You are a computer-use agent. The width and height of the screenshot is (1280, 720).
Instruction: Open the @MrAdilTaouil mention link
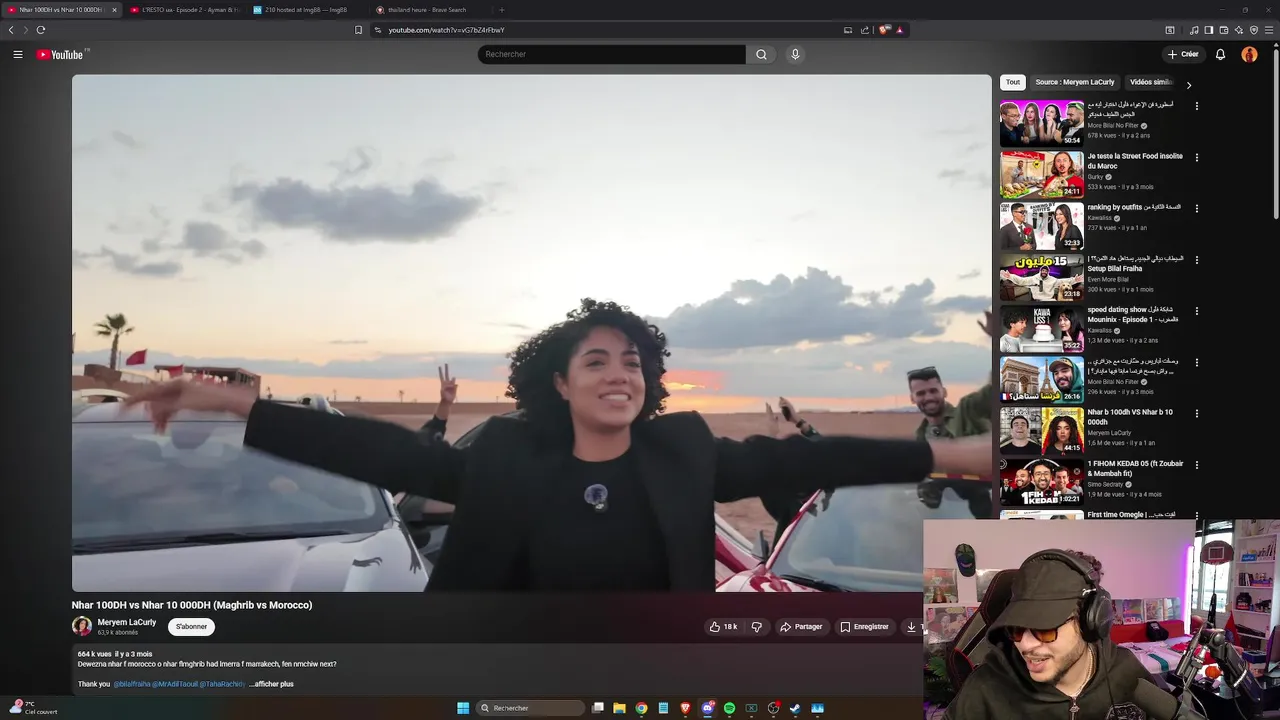[x=174, y=684]
